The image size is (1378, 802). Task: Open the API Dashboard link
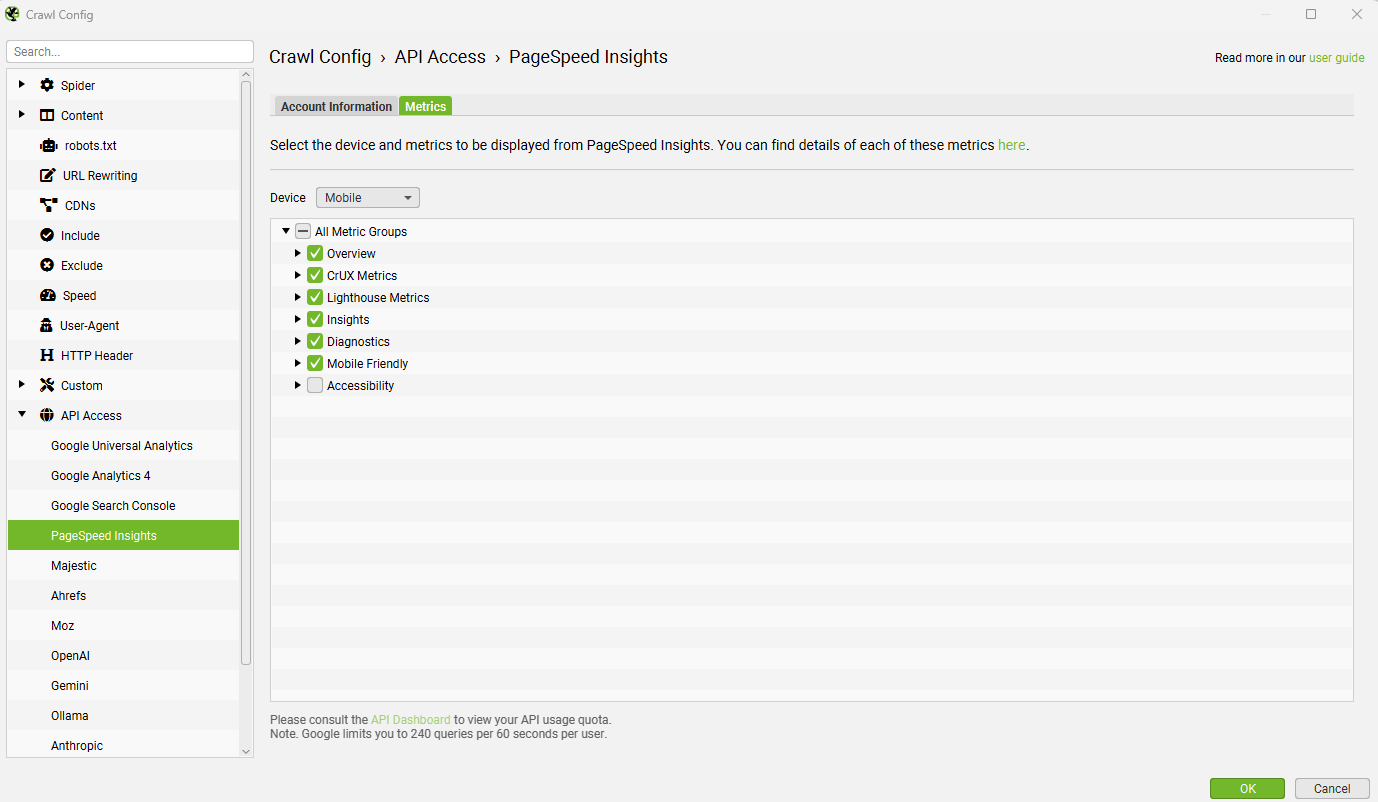click(410, 719)
